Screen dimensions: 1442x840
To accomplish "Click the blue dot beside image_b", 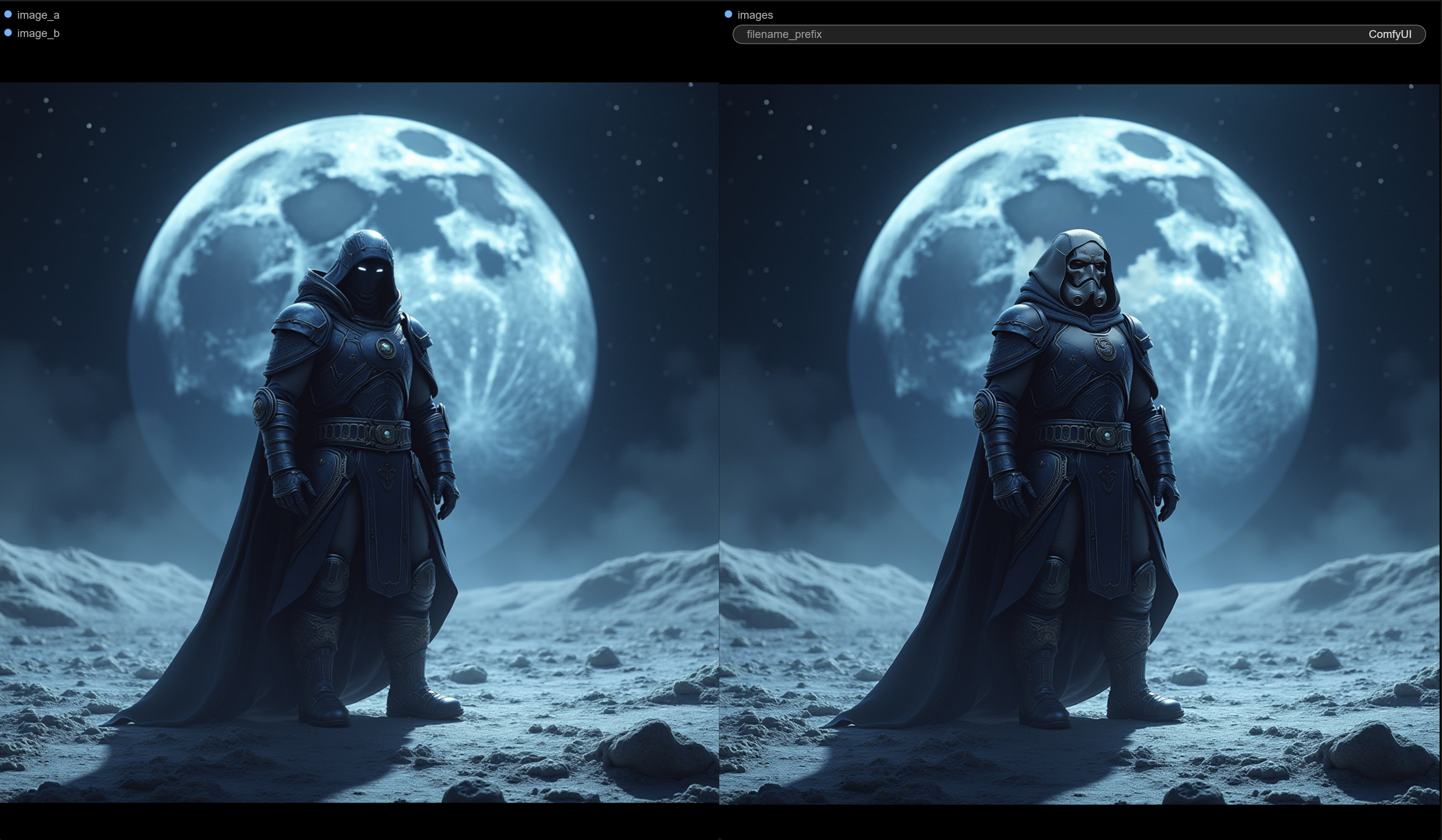I will tap(8, 33).
